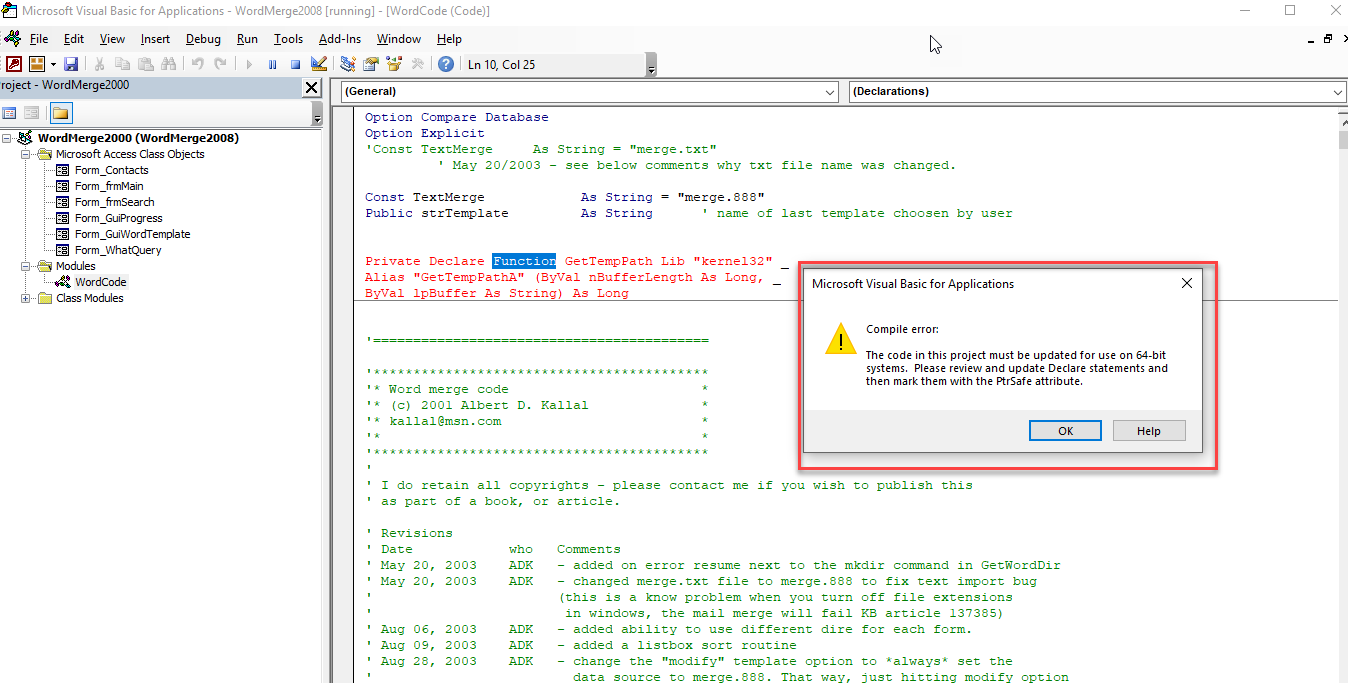Toggle Design Mode toolbar icon
Image resolution: width=1348 pixels, height=683 pixels.
point(319,64)
